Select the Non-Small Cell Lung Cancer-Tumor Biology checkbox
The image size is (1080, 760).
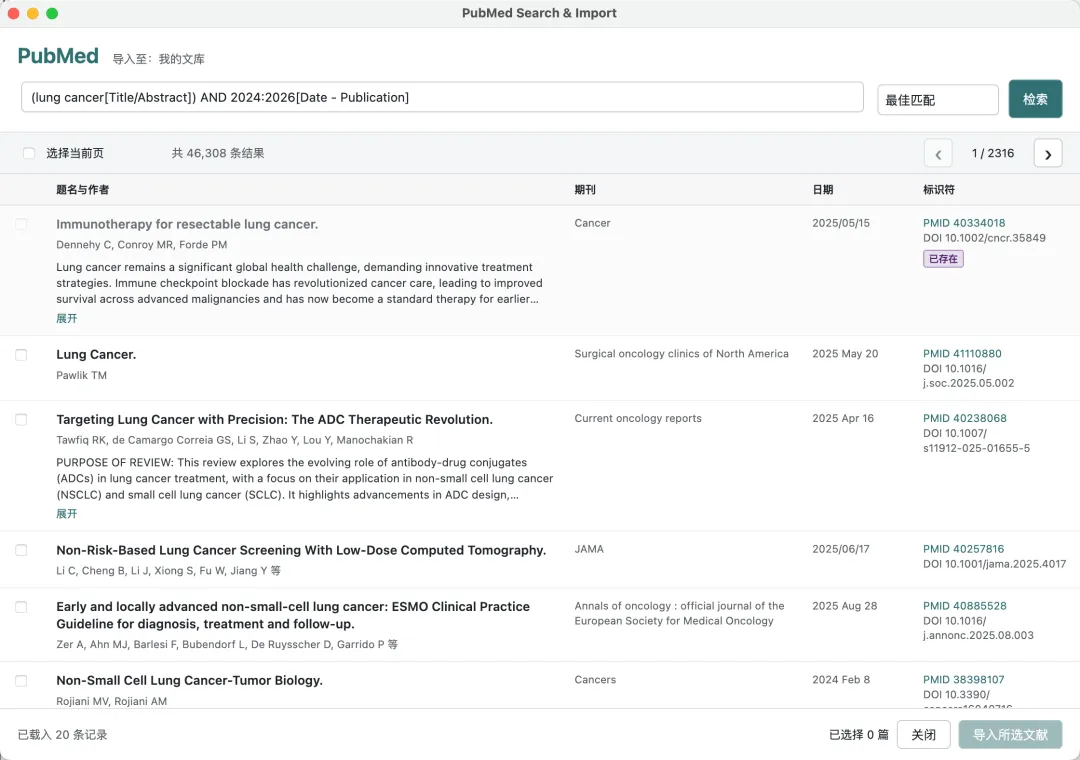[21, 681]
